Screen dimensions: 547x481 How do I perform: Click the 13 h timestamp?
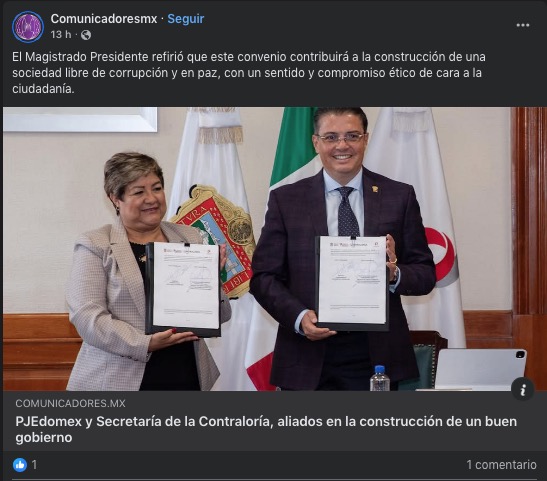point(61,35)
